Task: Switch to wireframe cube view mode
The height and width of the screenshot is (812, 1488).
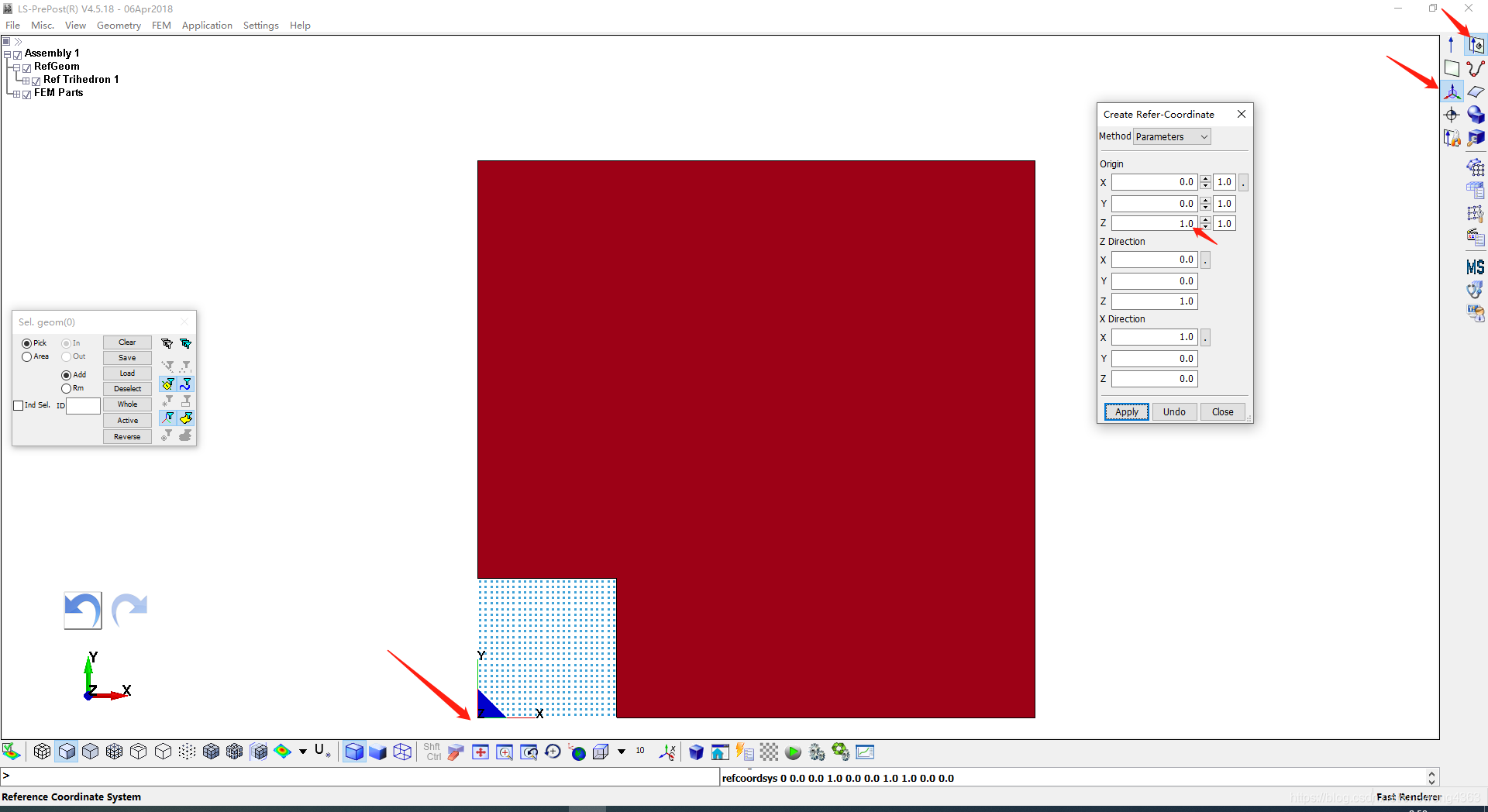Action: tap(402, 752)
